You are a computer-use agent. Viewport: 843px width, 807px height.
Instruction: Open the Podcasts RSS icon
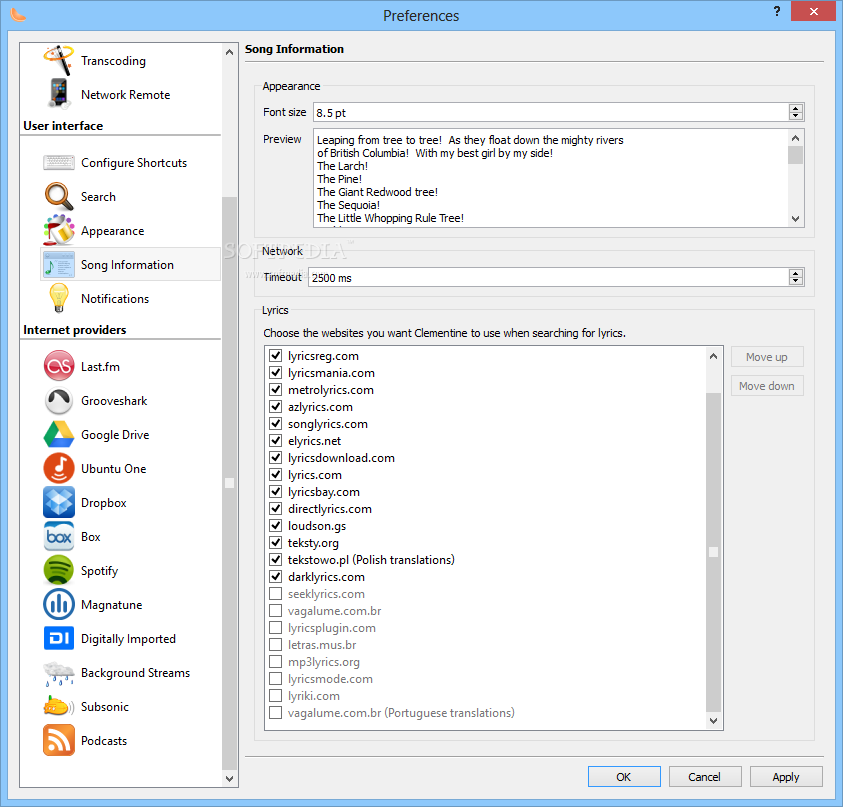(x=59, y=740)
